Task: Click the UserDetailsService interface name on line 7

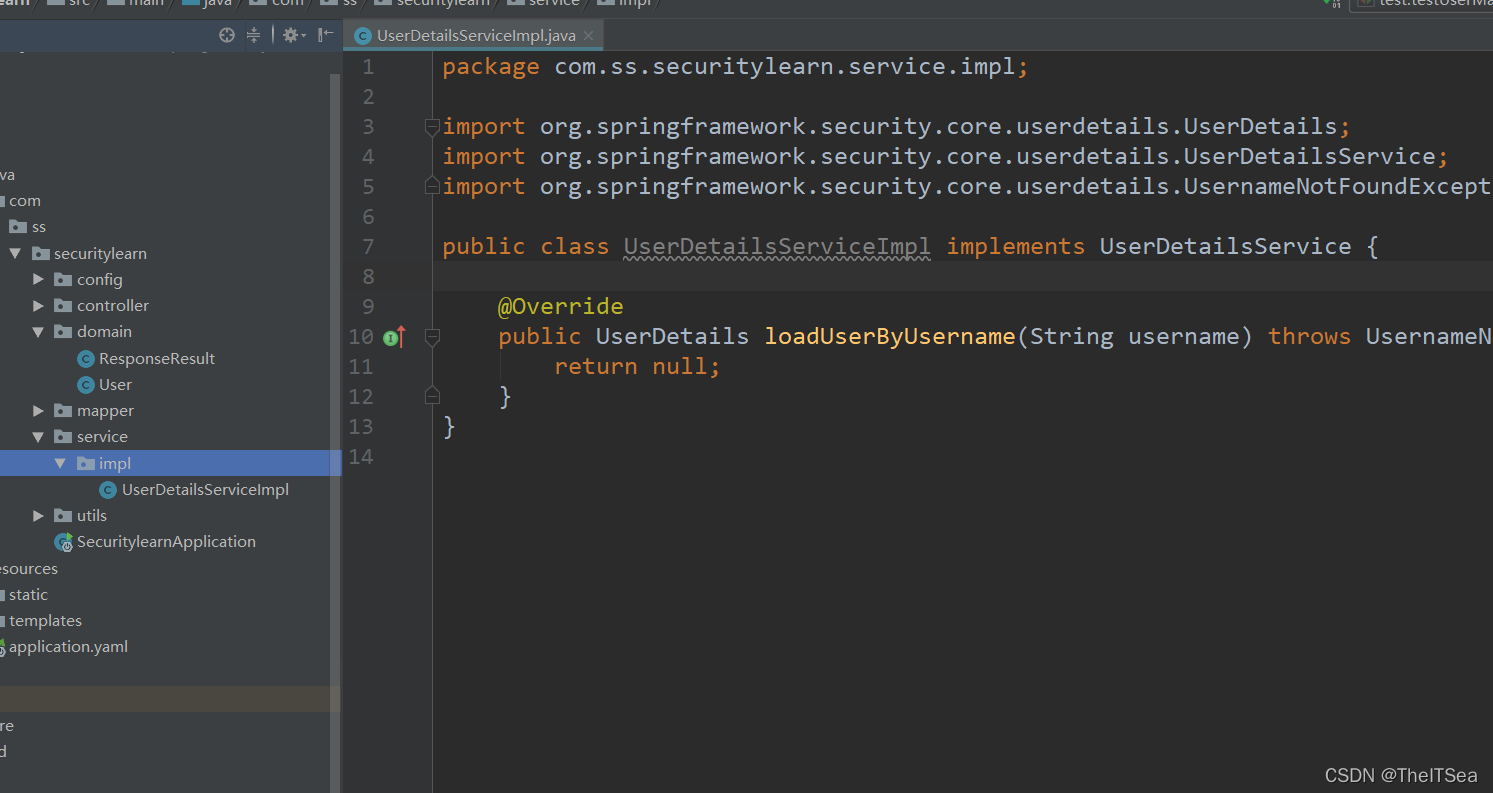Action: [1225, 247]
